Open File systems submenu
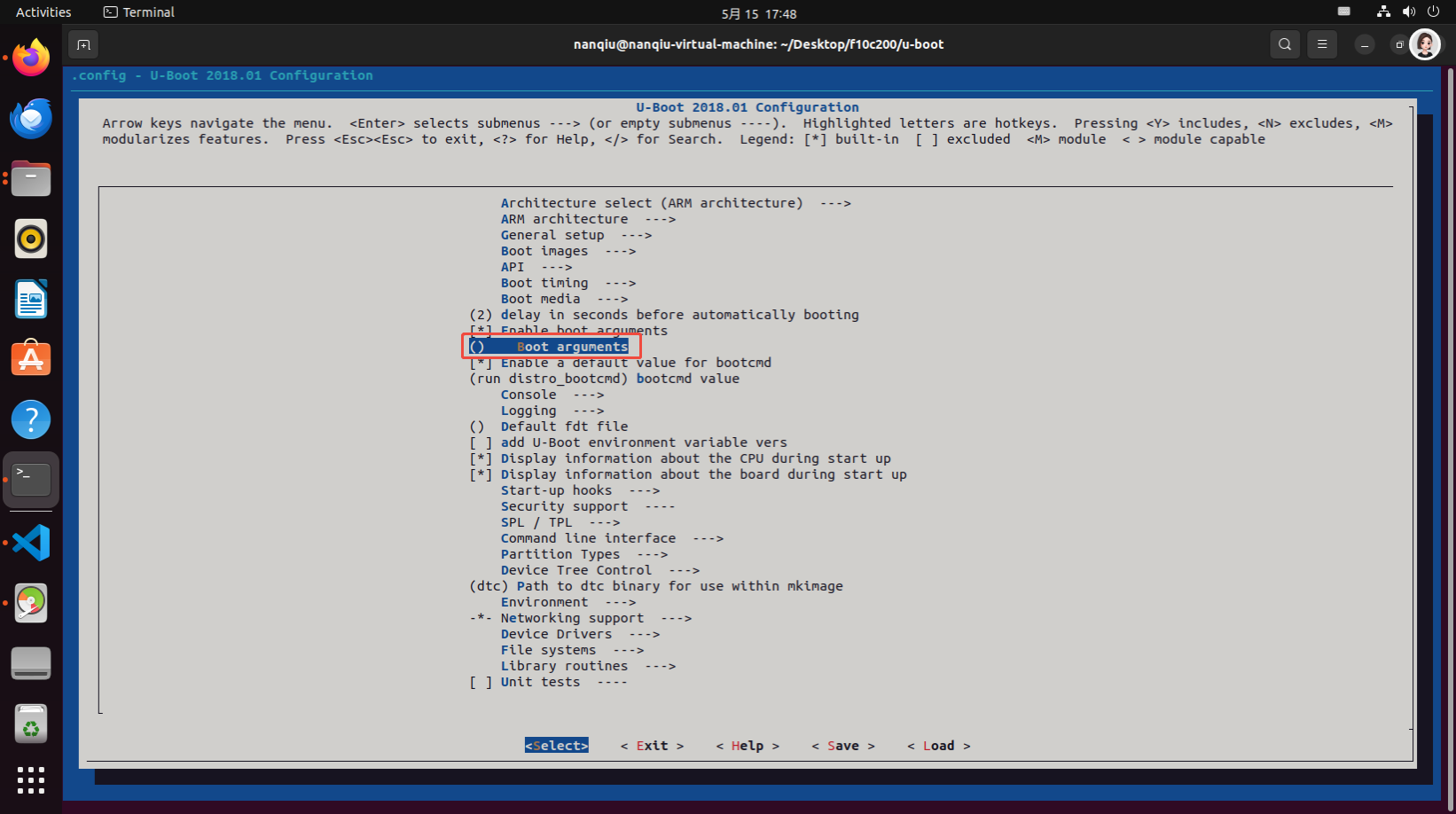Screen dimensions: 1456x814 (572, 650)
